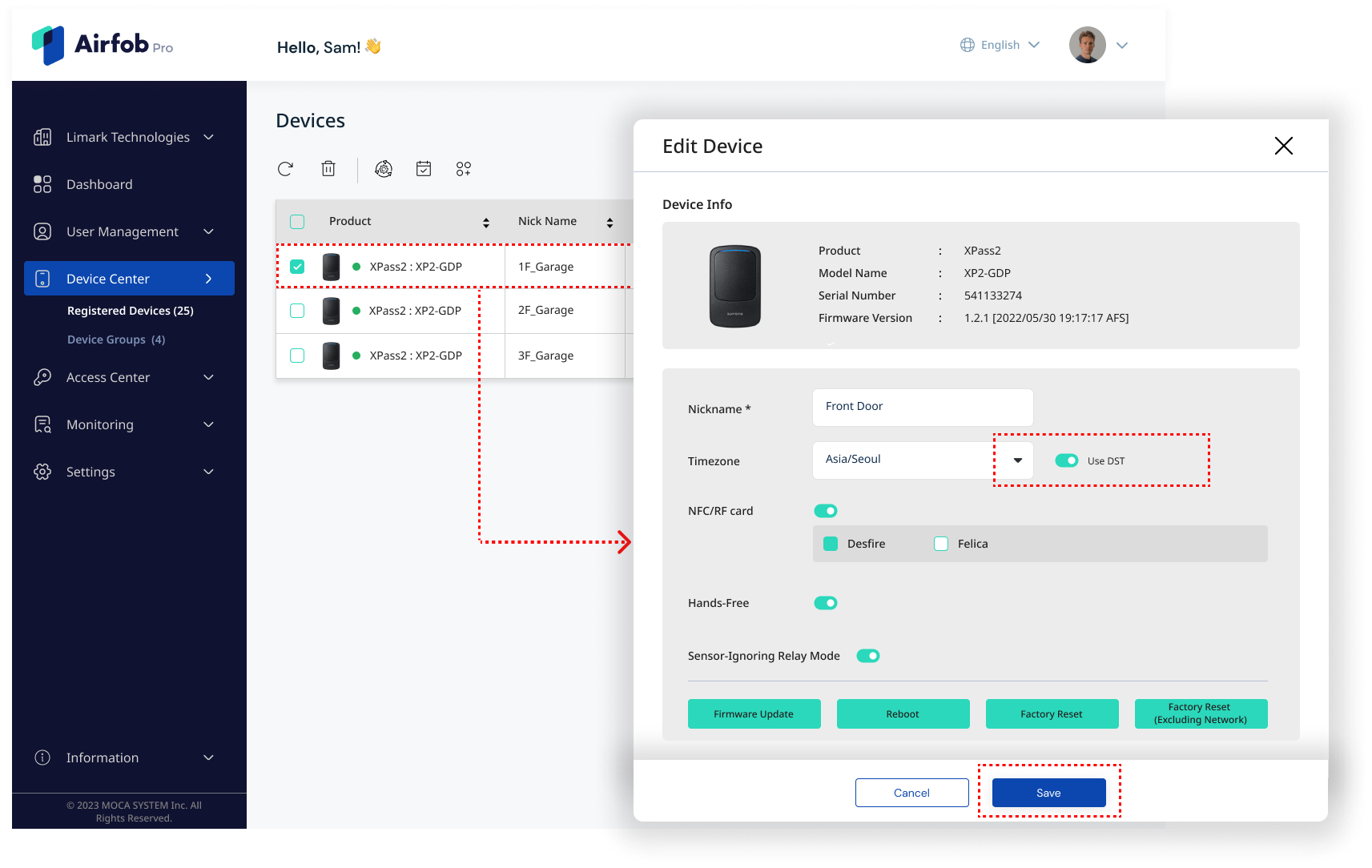This screenshot has width=1372, height=868.
Task: Click the globe language icon
Action: click(x=968, y=45)
